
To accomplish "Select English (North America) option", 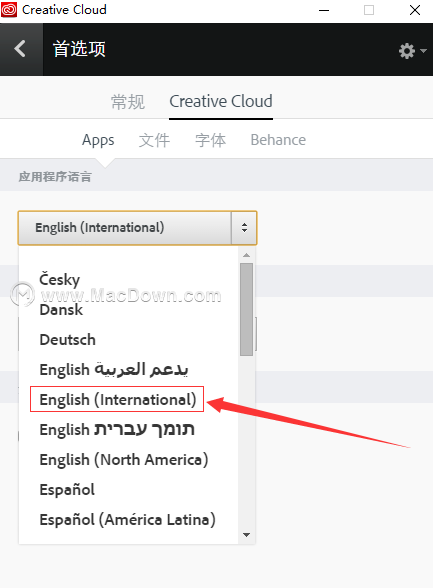I will coord(124,460).
